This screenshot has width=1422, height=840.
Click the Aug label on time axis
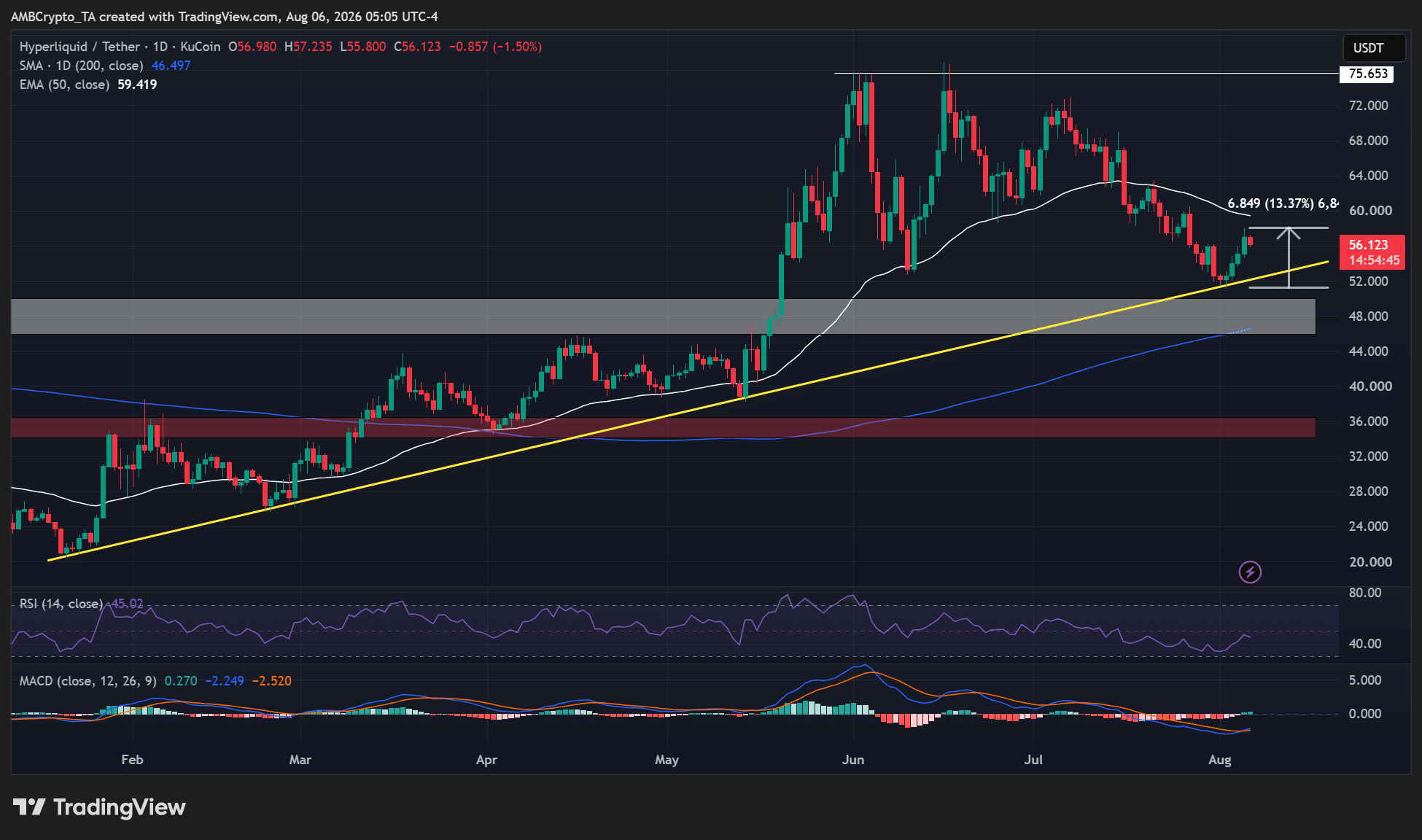[1220, 760]
